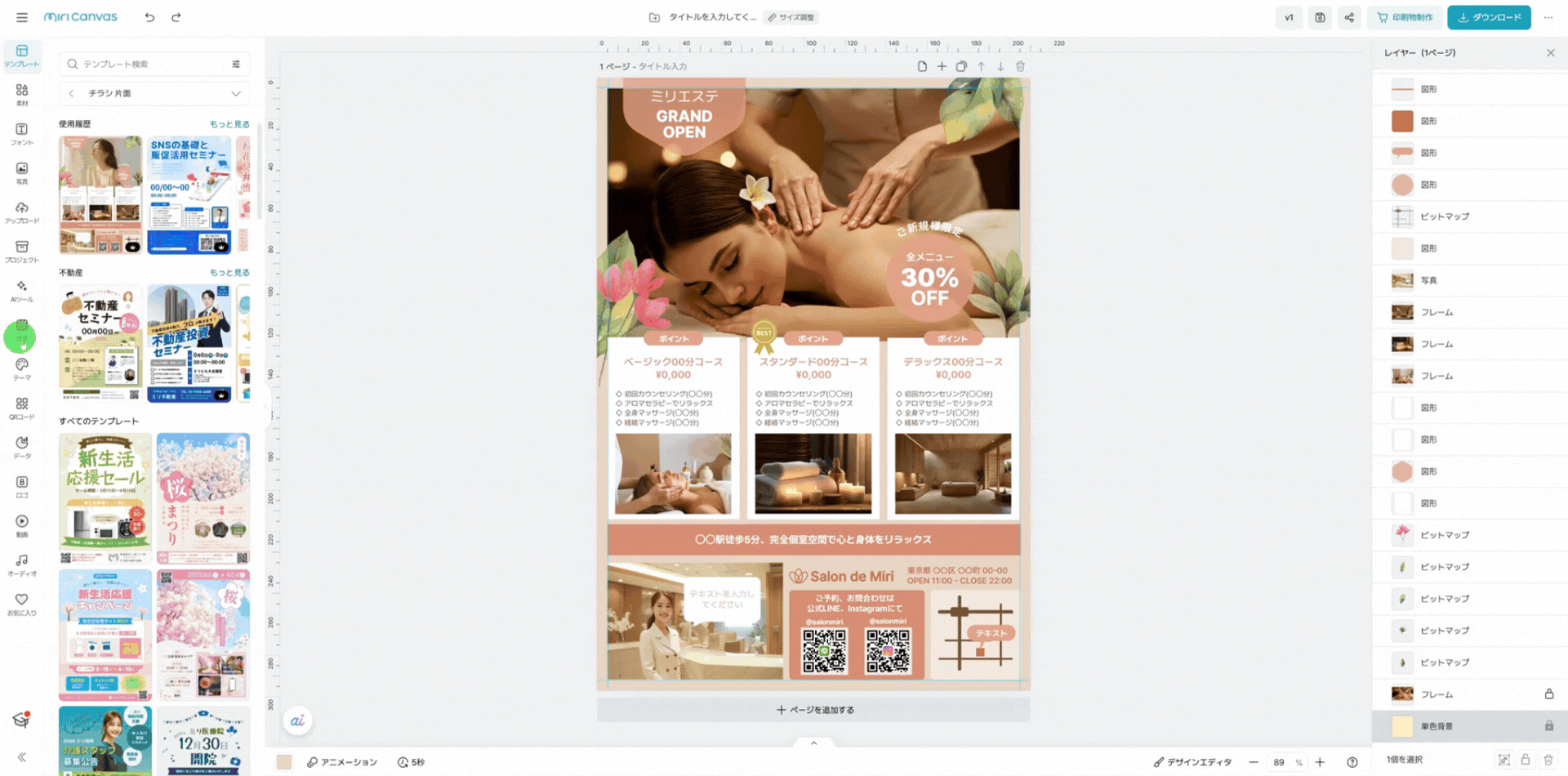Add a new blank page icon
The height and width of the screenshot is (776, 1568).
(922, 66)
